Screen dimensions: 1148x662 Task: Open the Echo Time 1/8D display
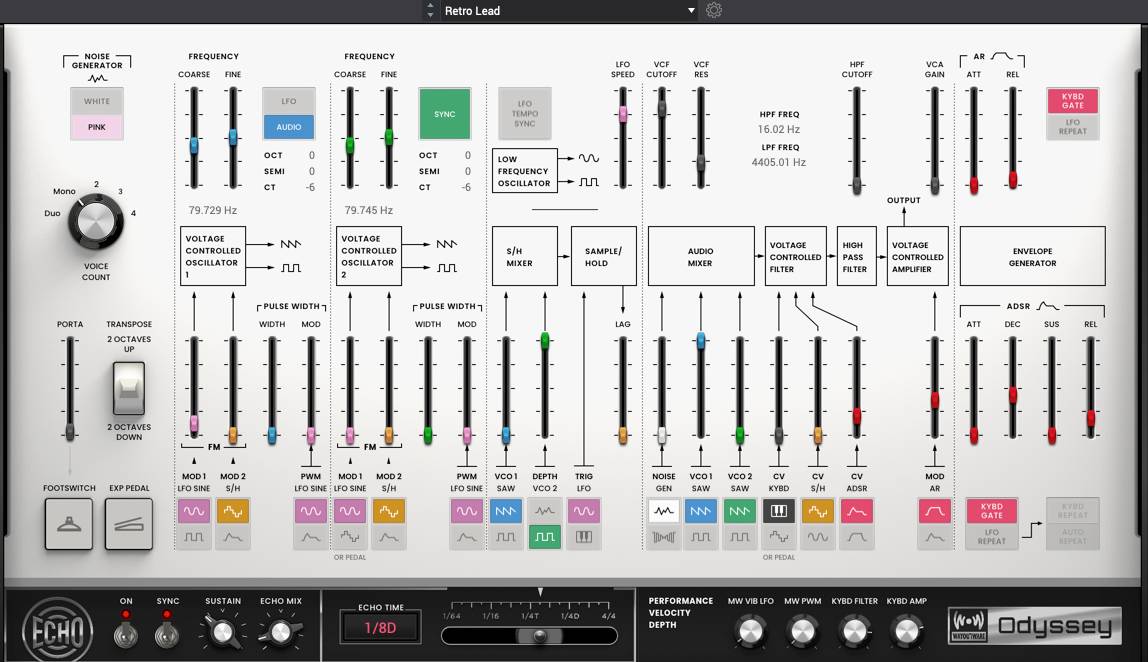click(x=381, y=627)
